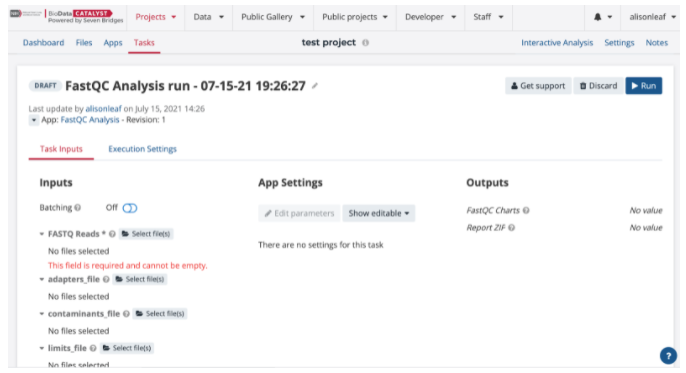Expand the App details arrow

click(x=34, y=120)
